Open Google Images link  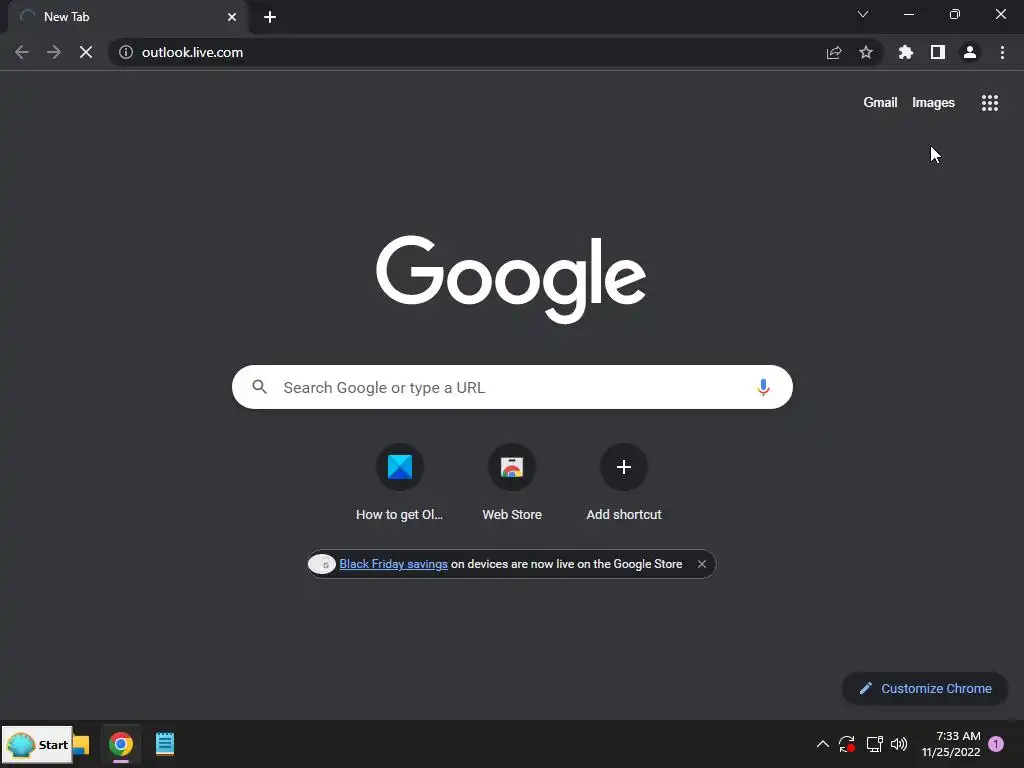[933, 103]
